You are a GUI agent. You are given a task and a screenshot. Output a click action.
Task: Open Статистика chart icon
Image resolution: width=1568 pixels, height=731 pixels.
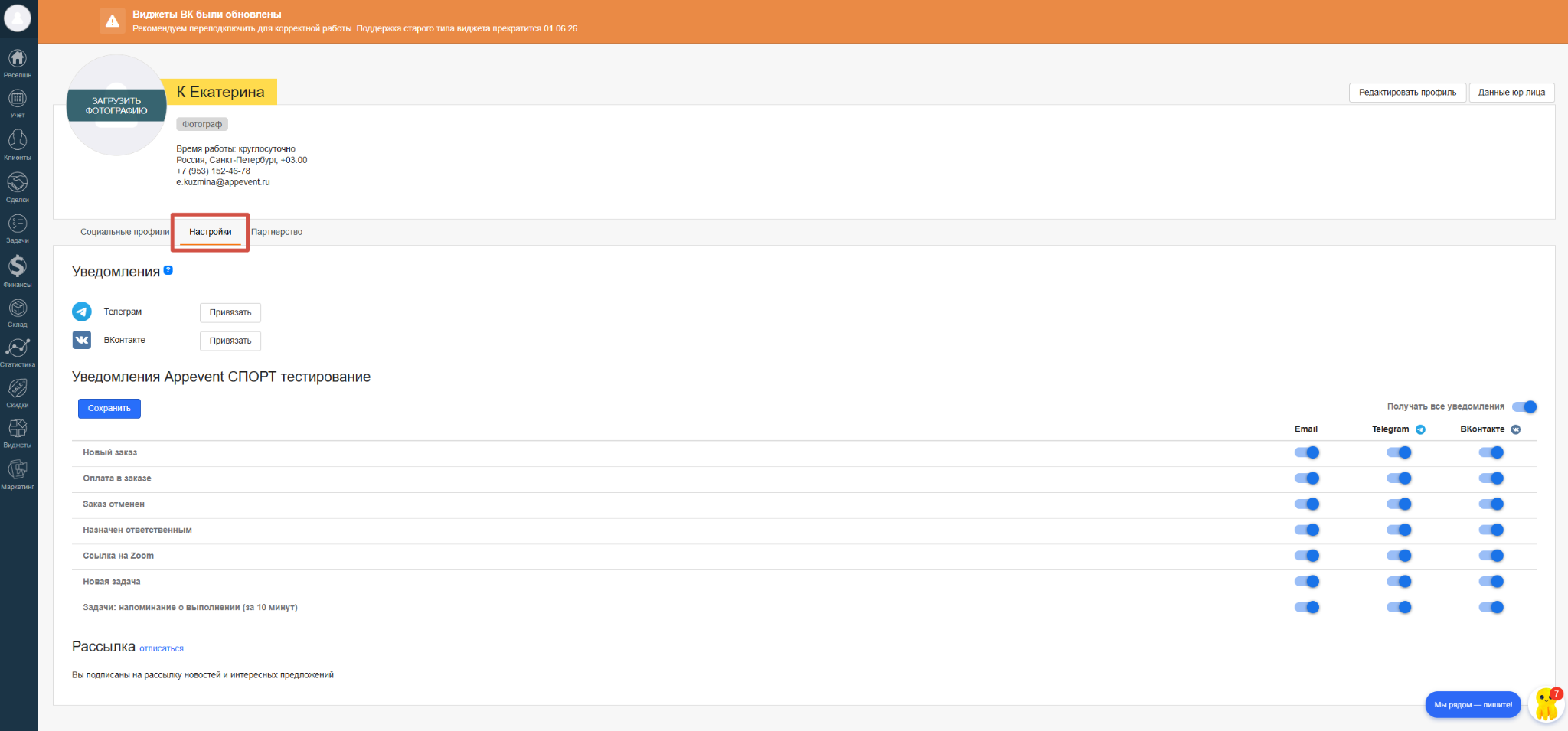coord(18,353)
